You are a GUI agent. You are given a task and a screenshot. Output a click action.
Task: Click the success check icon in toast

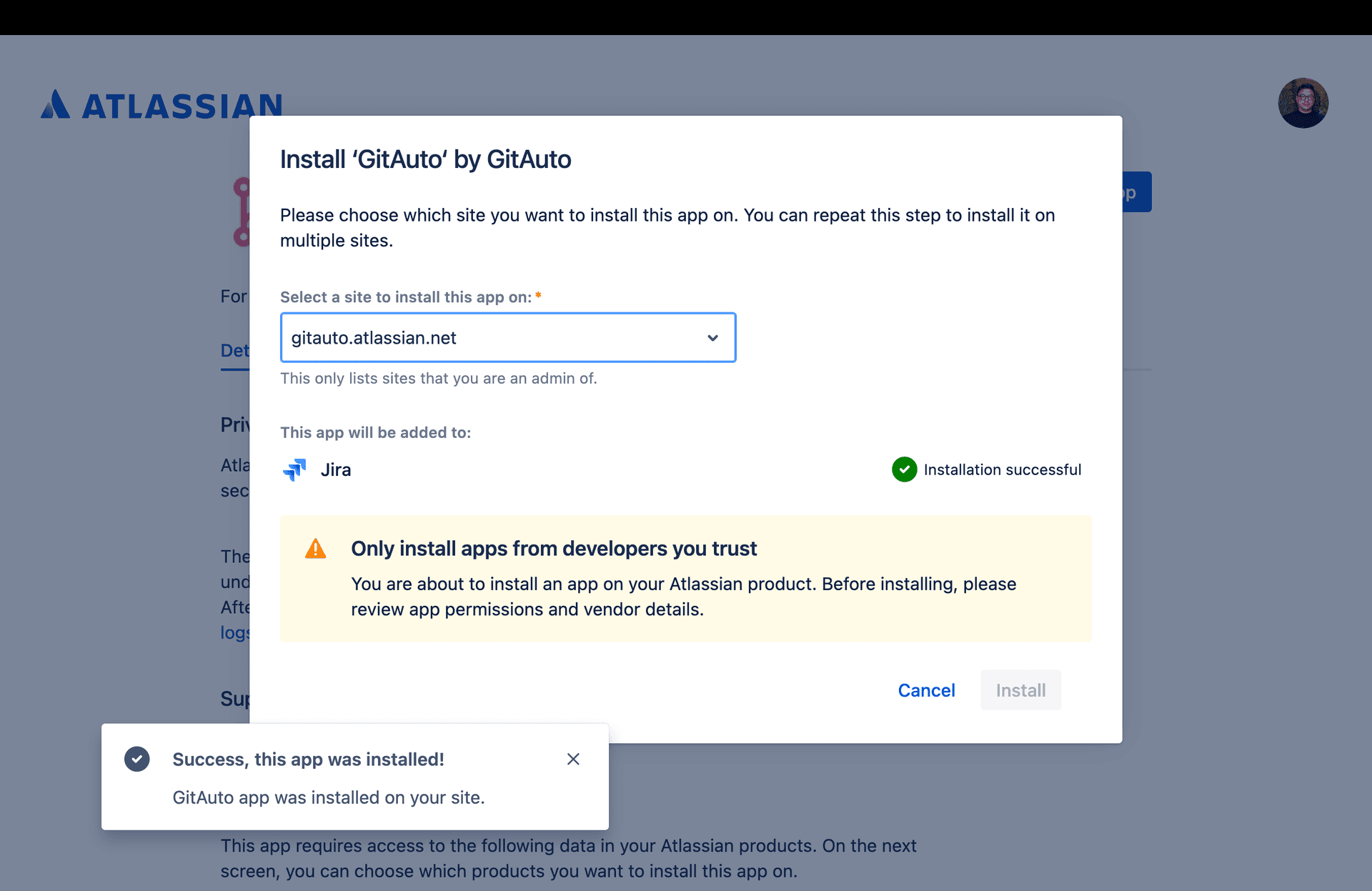click(136, 759)
